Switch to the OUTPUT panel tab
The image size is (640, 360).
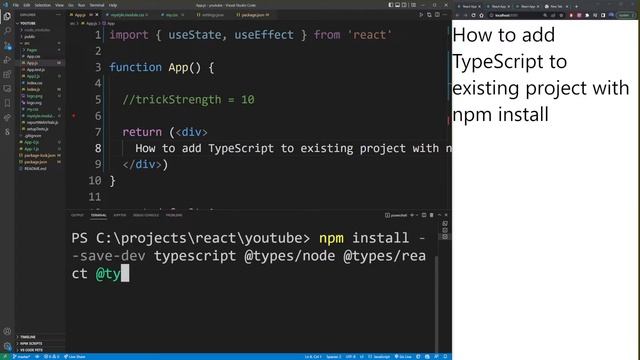coord(77,215)
